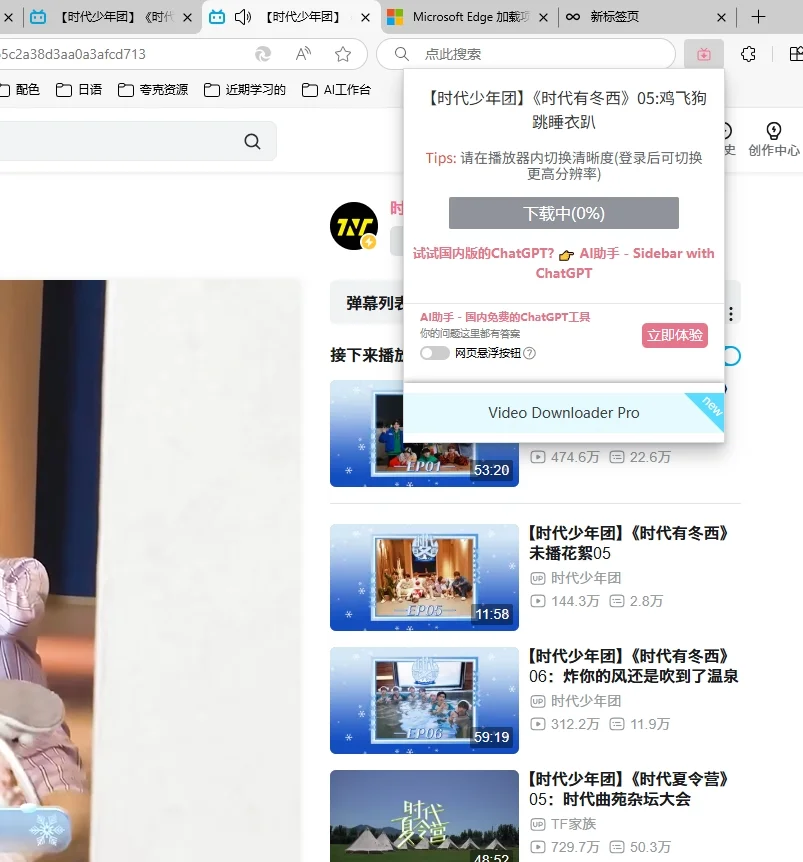Switch to the Microsoft Edge 加载项 tab
Screen dimensions: 803x862
[470, 17]
